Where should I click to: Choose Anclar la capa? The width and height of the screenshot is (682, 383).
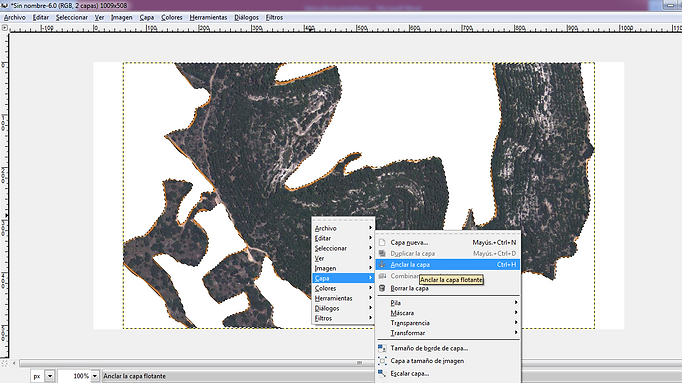pos(448,264)
